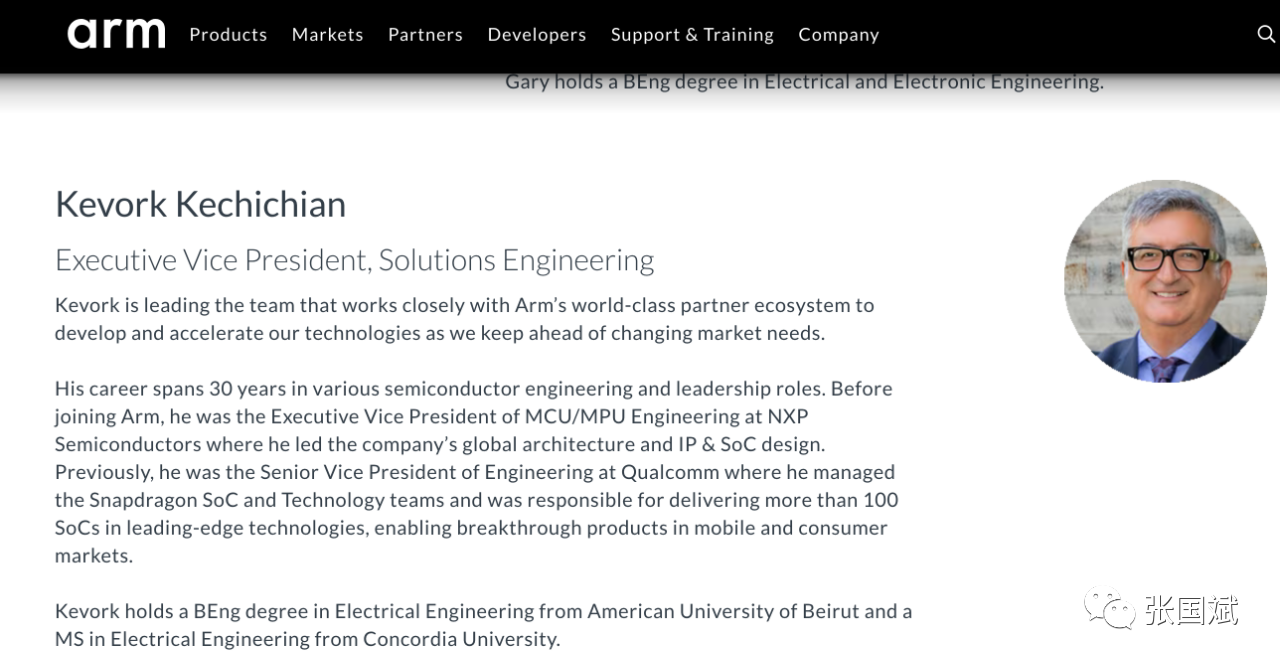Viewport: 1280px width, 667px height.
Task: Click Kevork Kechichian's portrait photo
Action: (1165, 281)
